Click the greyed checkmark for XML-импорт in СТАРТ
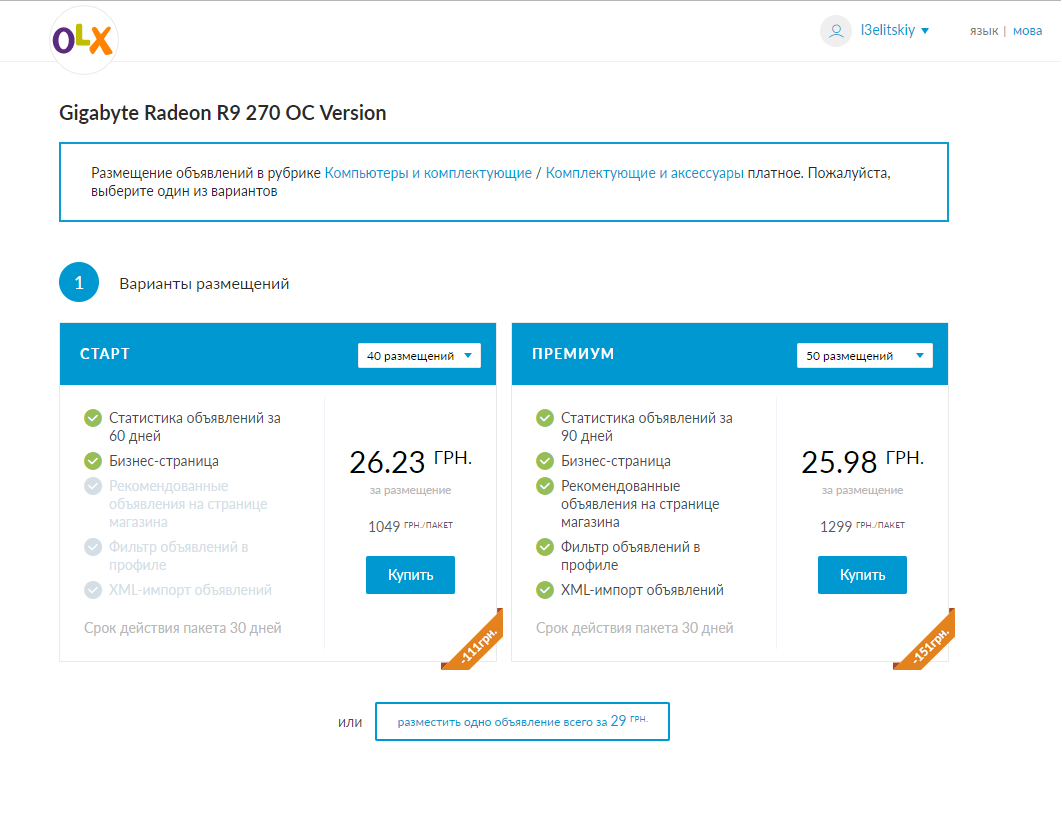Image resolution: width=1062 pixels, height=839 pixels. tap(93, 590)
